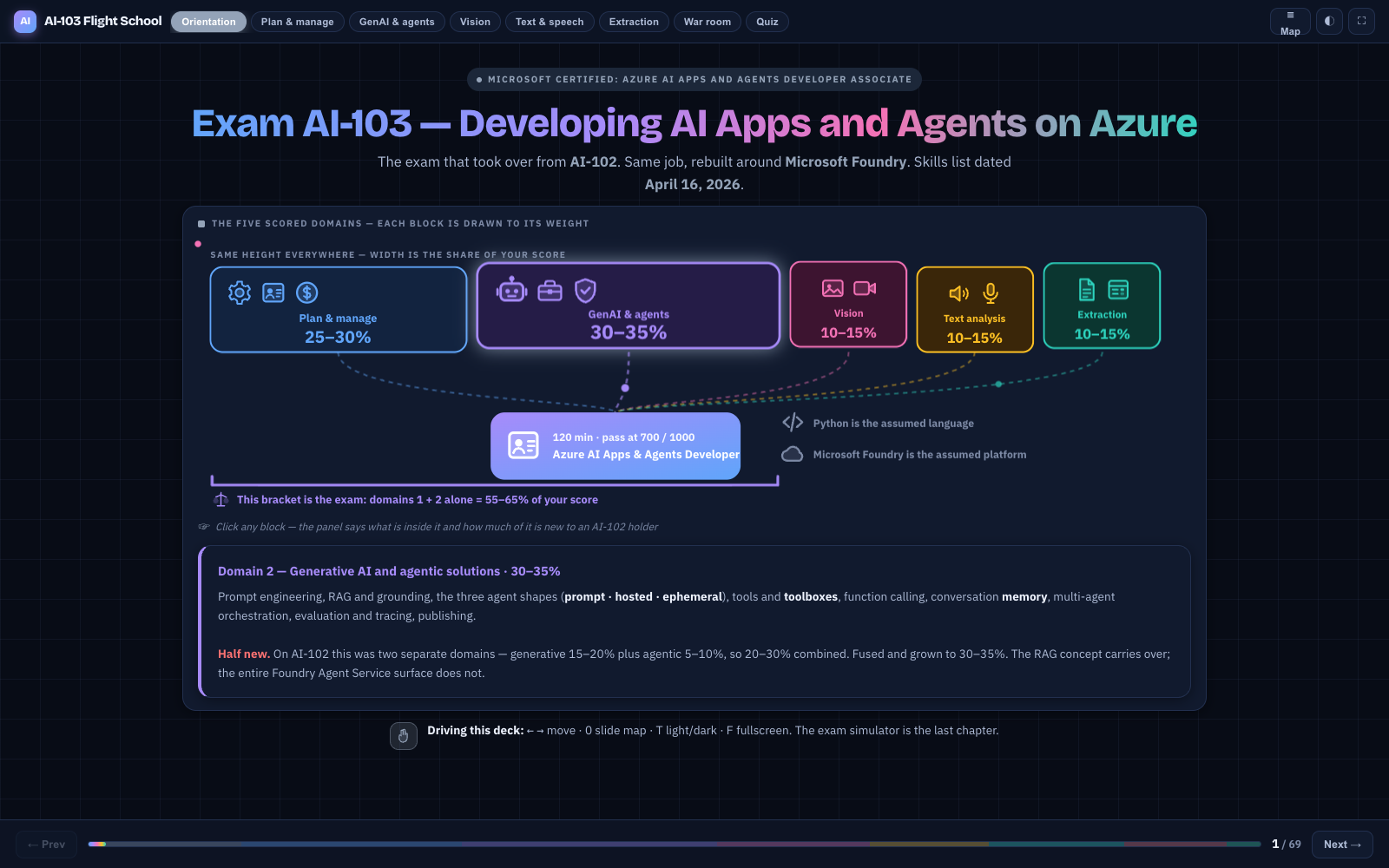Click the speaker icon in Text analysis block
The height and width of the screenshot is (868, 1389).
[x=958, y=293]
